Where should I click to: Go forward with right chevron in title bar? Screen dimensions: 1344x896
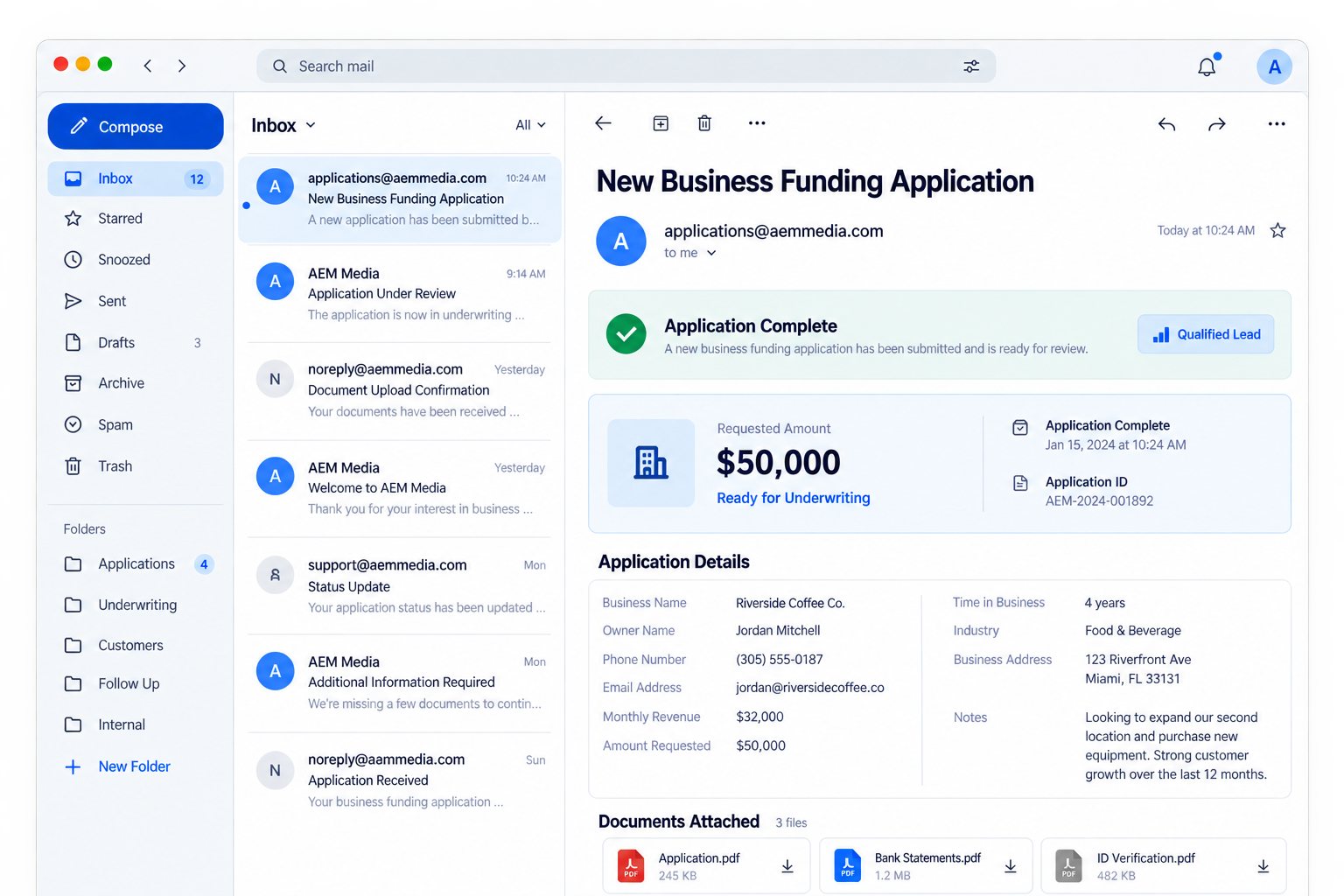[182, 66]
